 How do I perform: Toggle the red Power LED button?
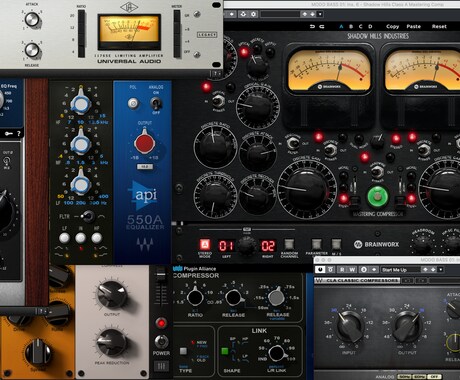click(x=161, y=323)
